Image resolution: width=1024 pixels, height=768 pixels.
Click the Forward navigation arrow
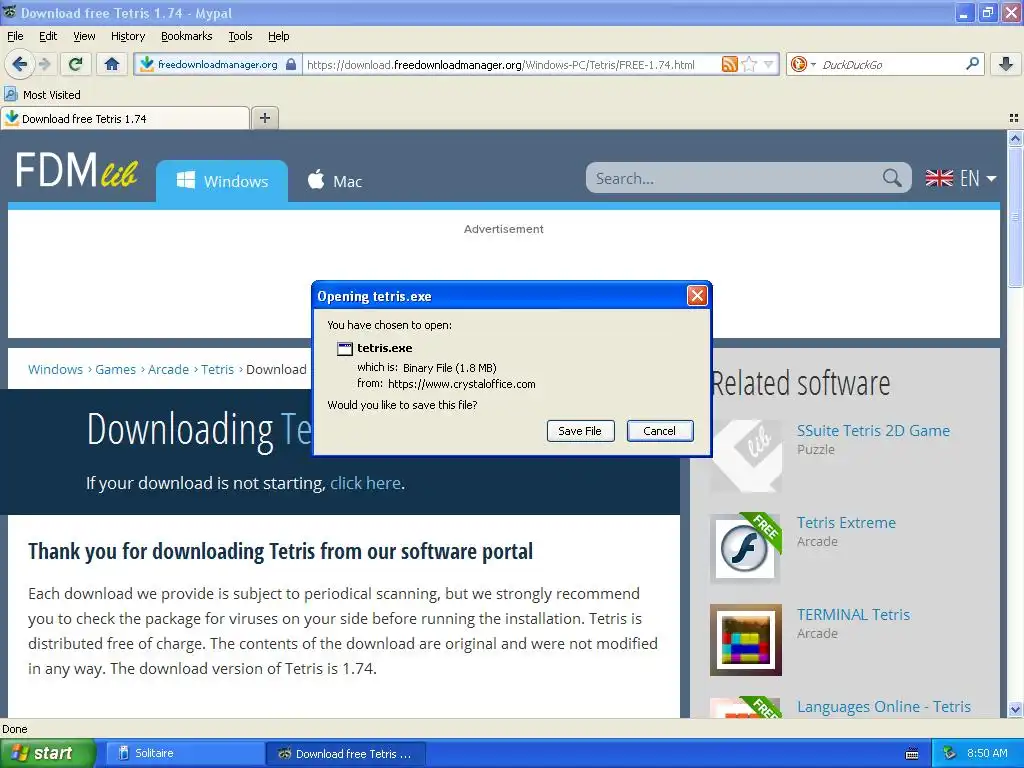[x=44, y=64]
